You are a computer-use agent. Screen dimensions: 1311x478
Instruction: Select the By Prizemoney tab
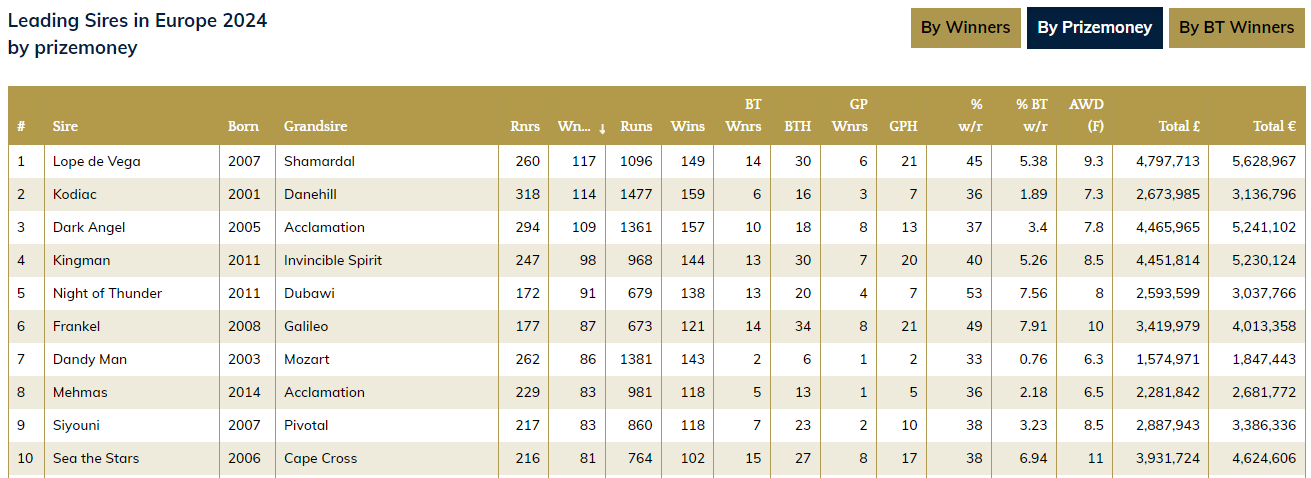pyautogui.click(x=1094, y=28)
